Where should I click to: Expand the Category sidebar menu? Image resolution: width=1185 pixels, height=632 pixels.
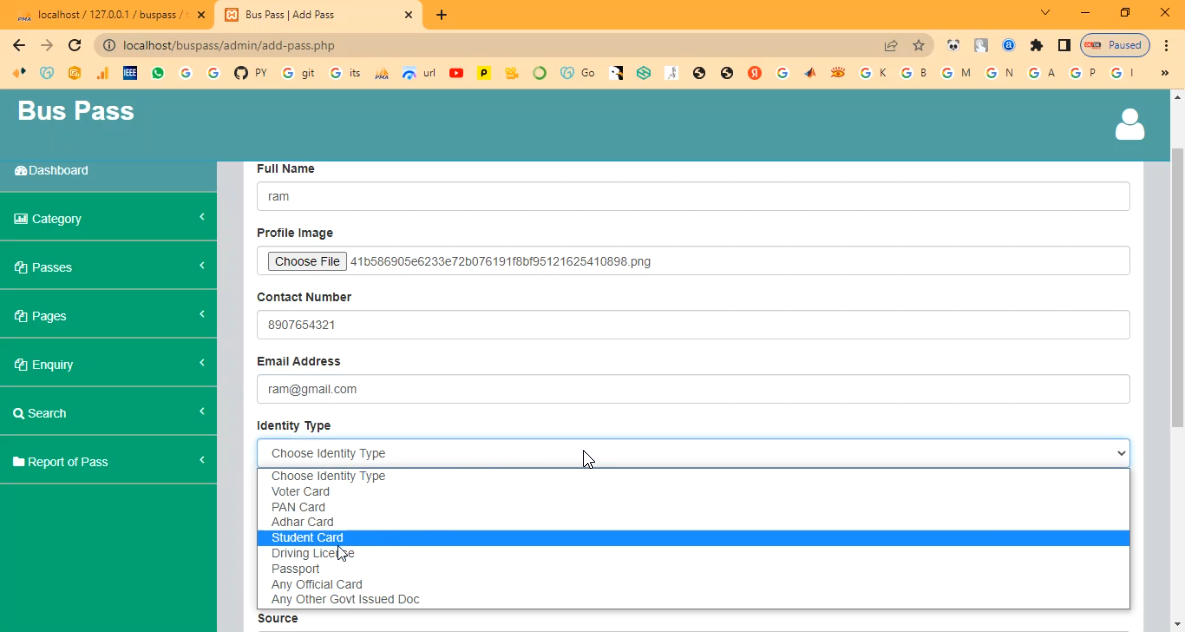click(x=108, y=218)
